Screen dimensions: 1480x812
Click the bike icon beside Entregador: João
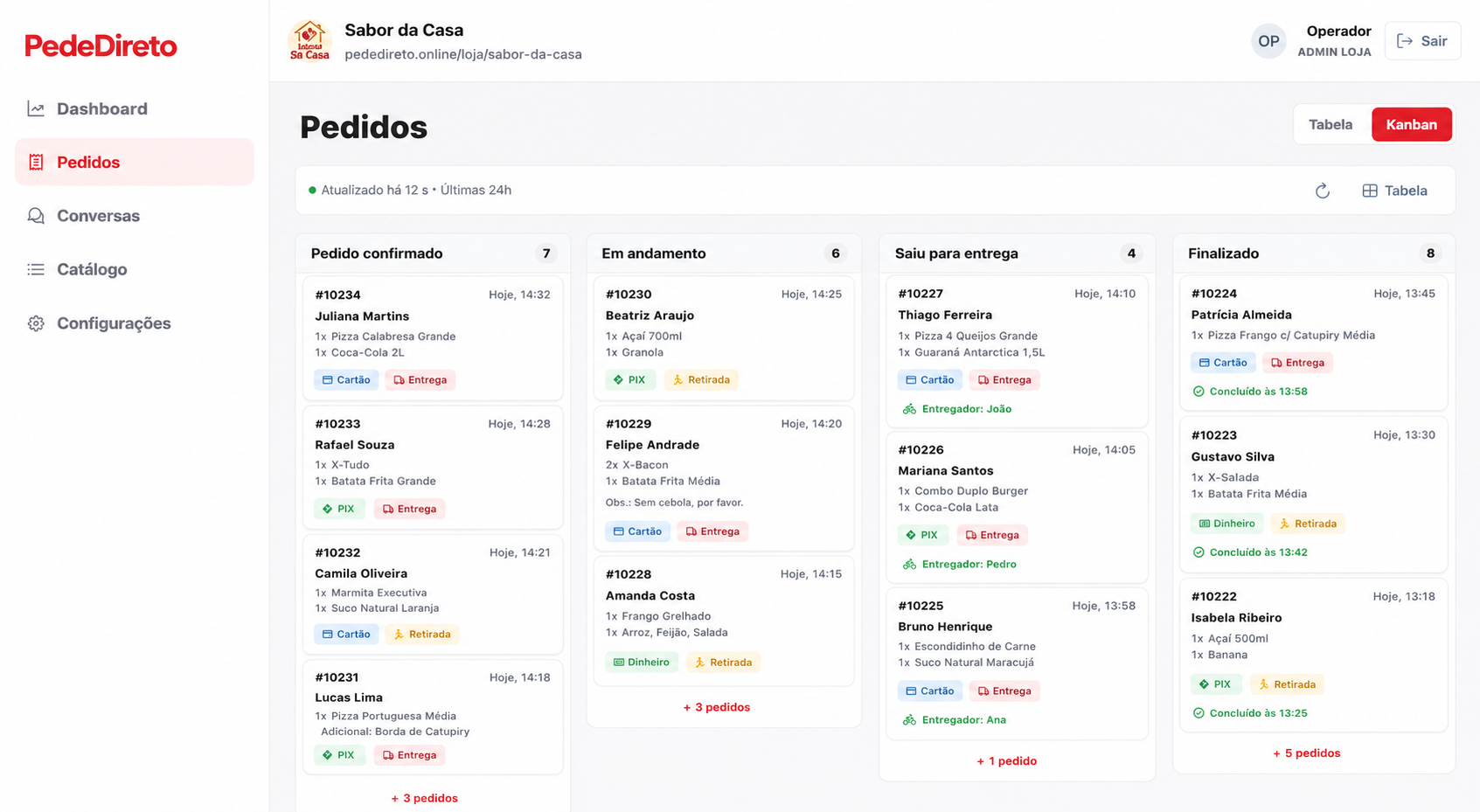point(909,409)
